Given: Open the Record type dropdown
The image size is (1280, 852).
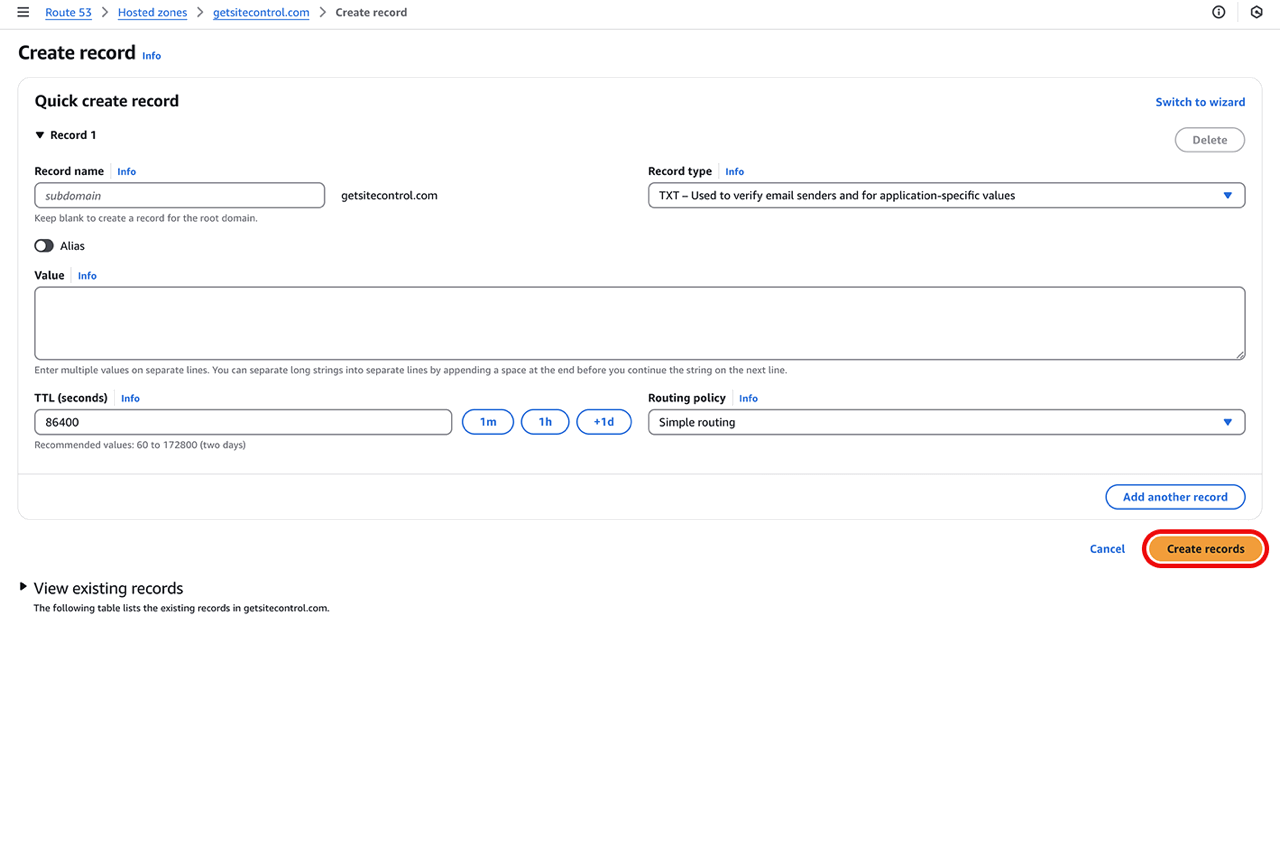Looking at the screenshot, I should (x=945, y=195).
